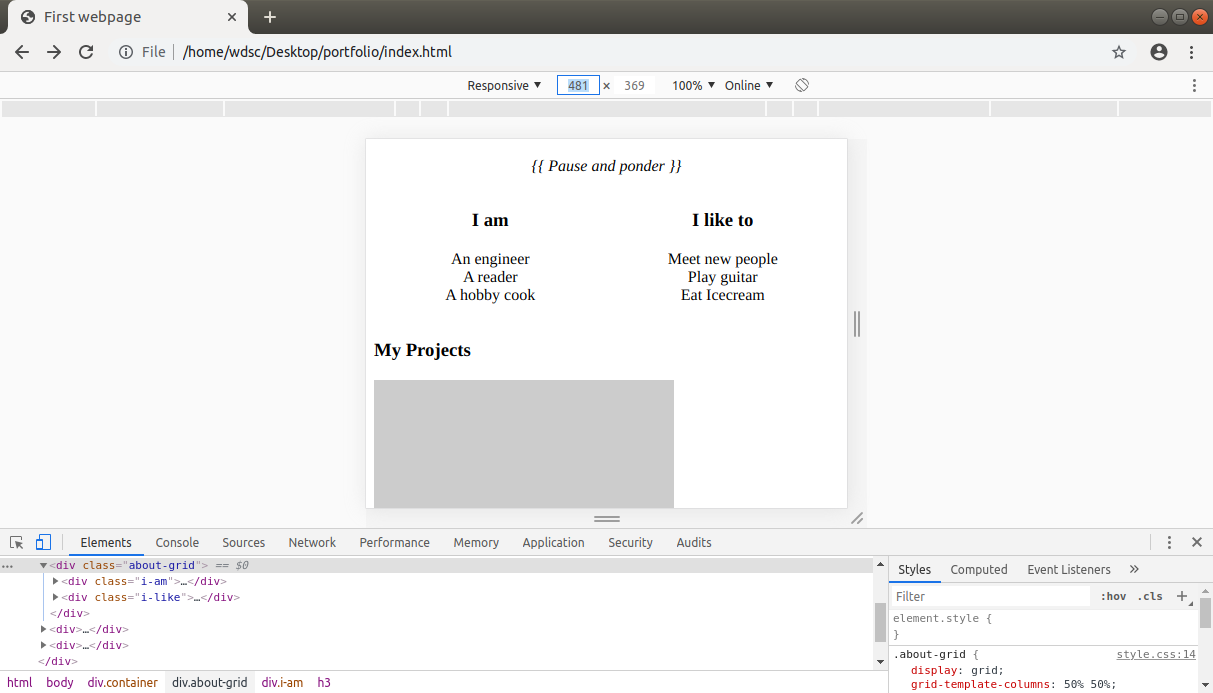The height and width of the screenshot is (693, 1213).
Task: Open Chrome main menu three dots
Action: click(1192, 52)
